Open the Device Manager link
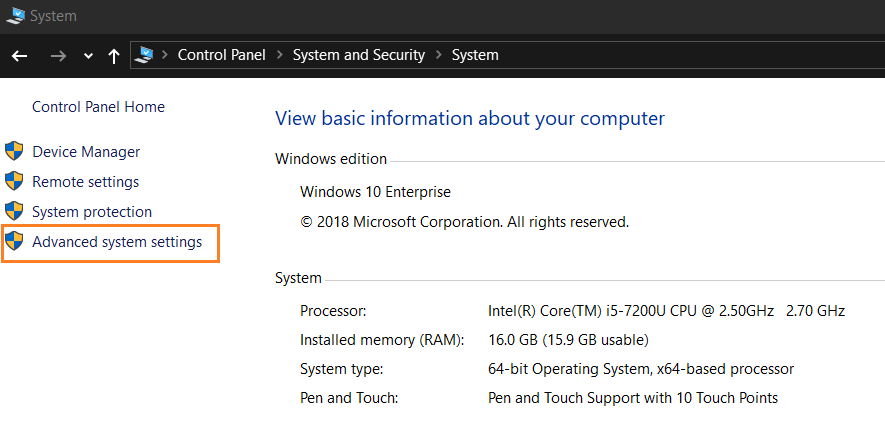The width and height of the screenshot is (885, 425). point(86,152)
